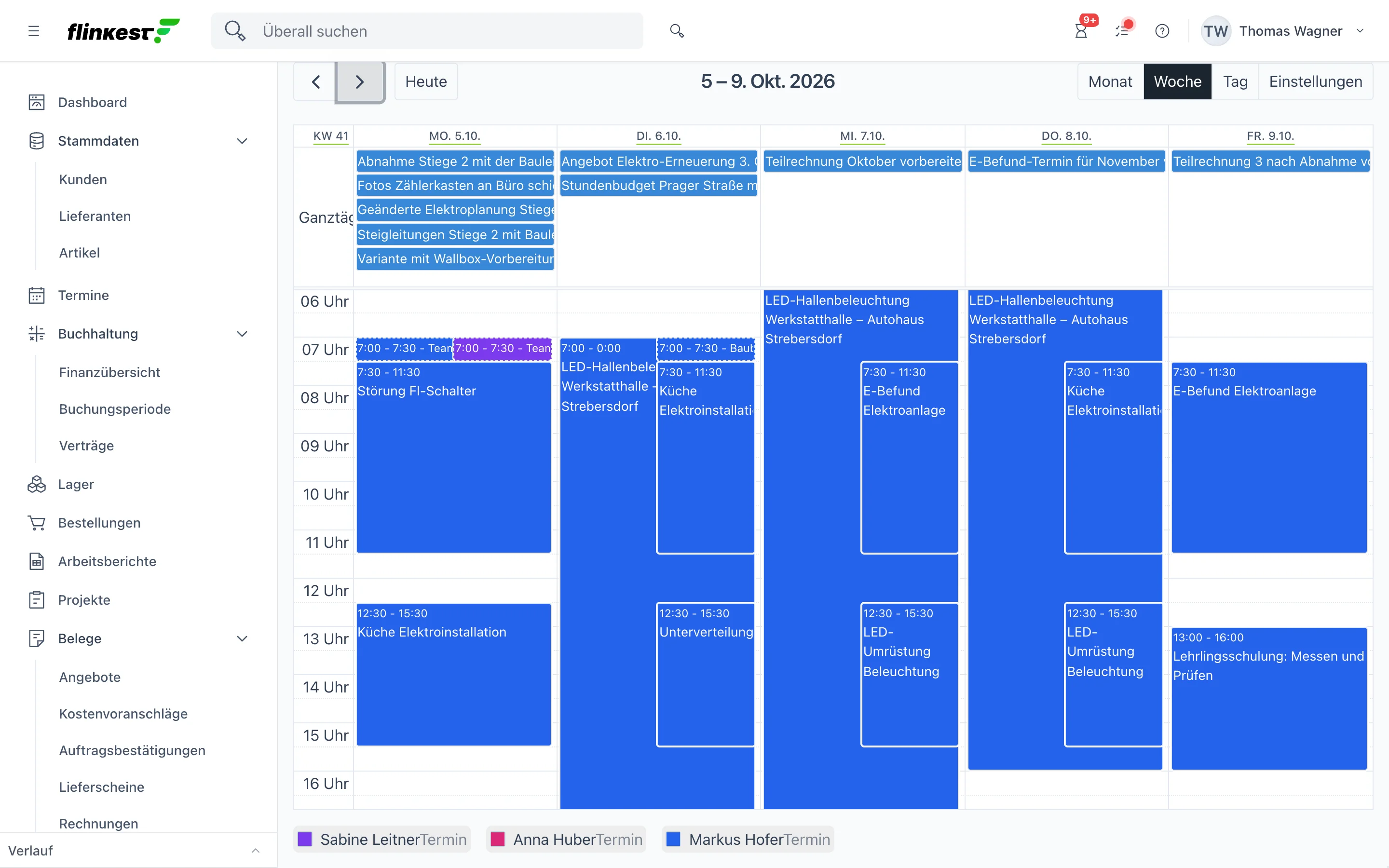Open Lehrlingsschulung: Messen und Prüfen appointment

1268,698
